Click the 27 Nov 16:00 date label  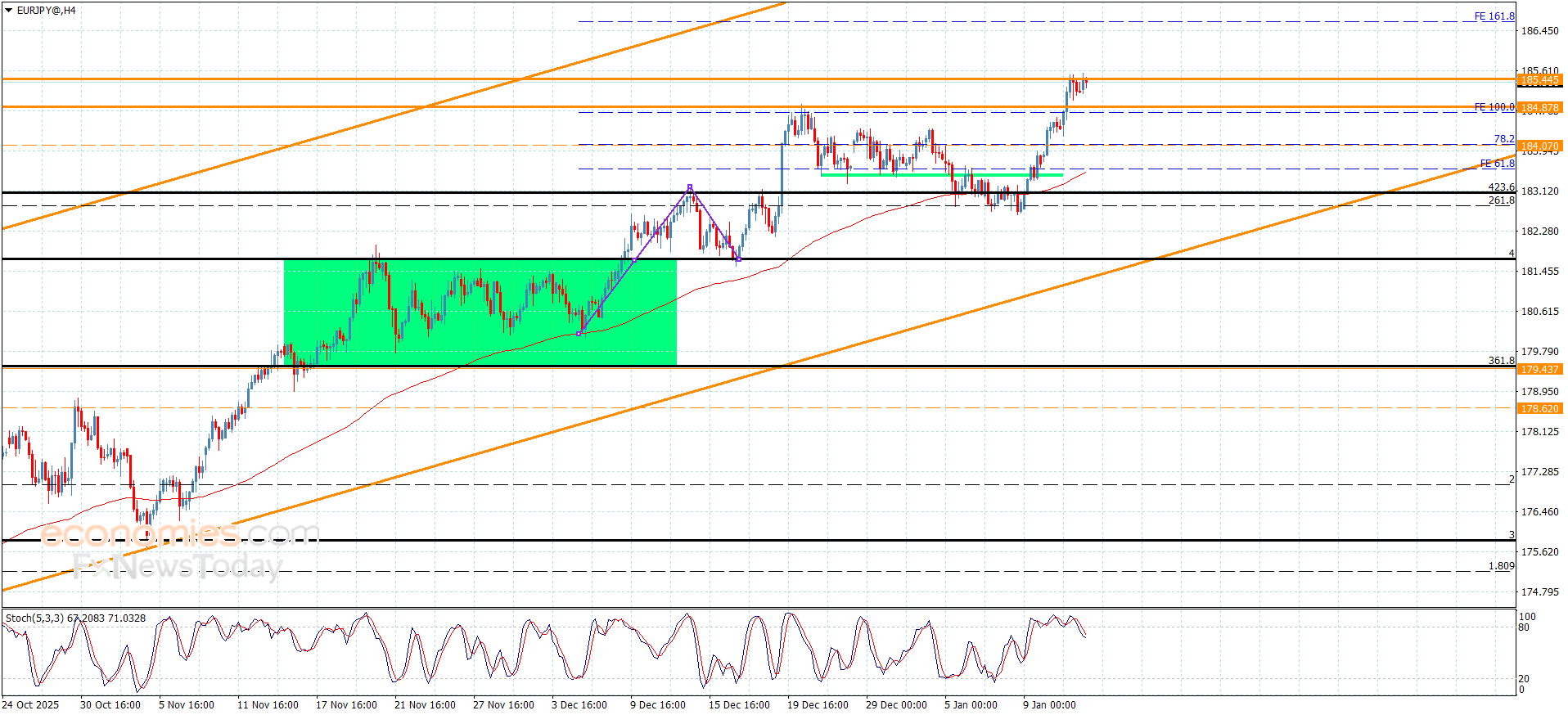(503, 705)
